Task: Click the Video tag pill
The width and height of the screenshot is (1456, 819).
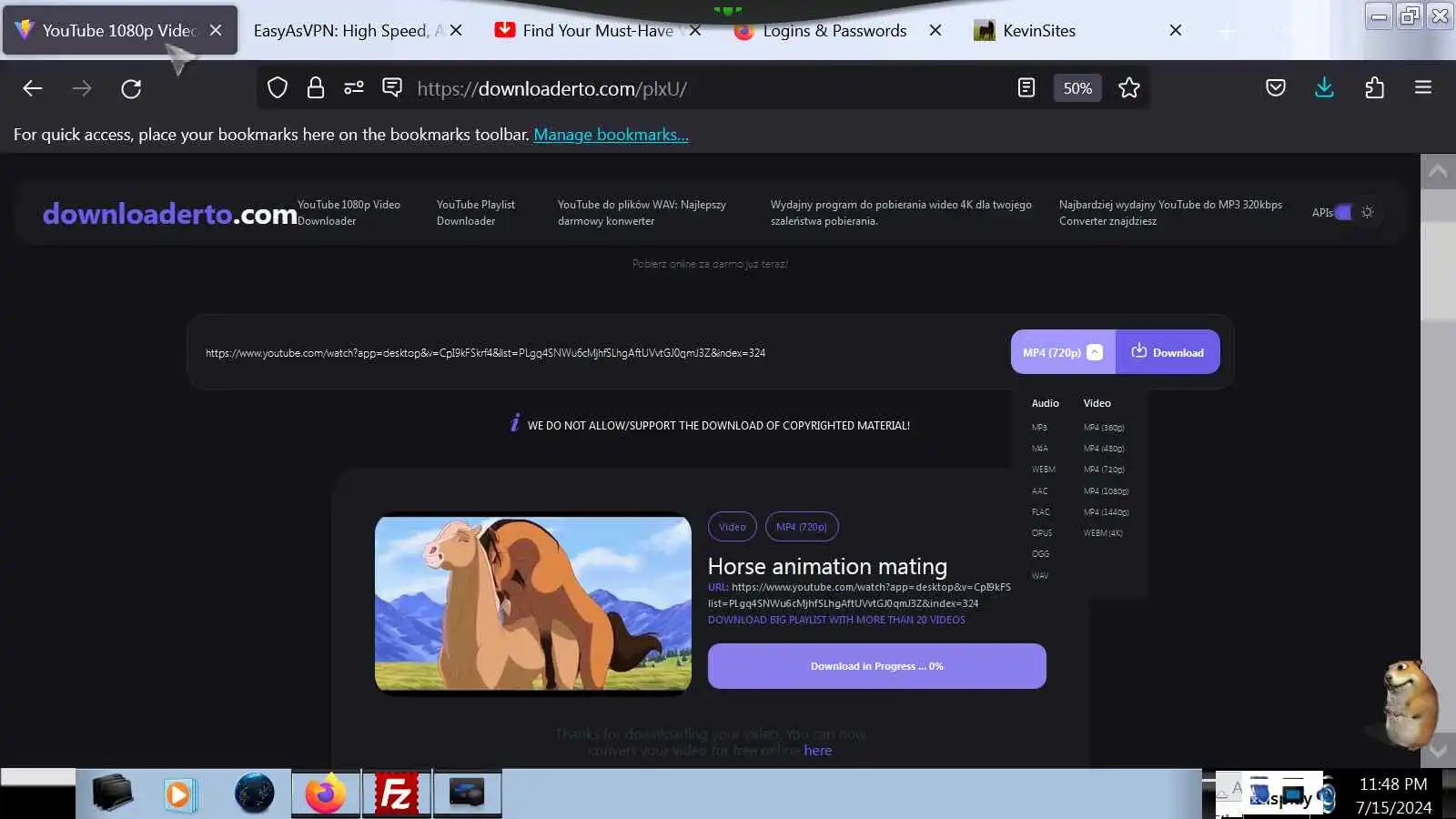Action: coord(733,527)
